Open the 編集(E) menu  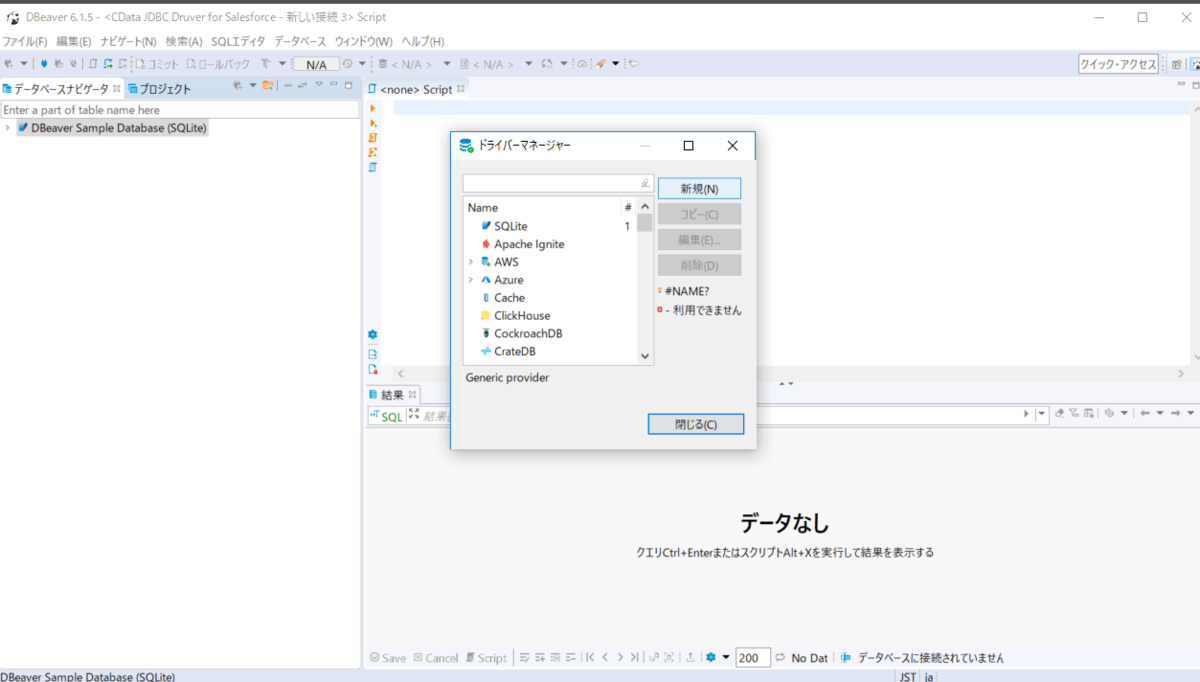pyautogui.click(x=74, y=41)
